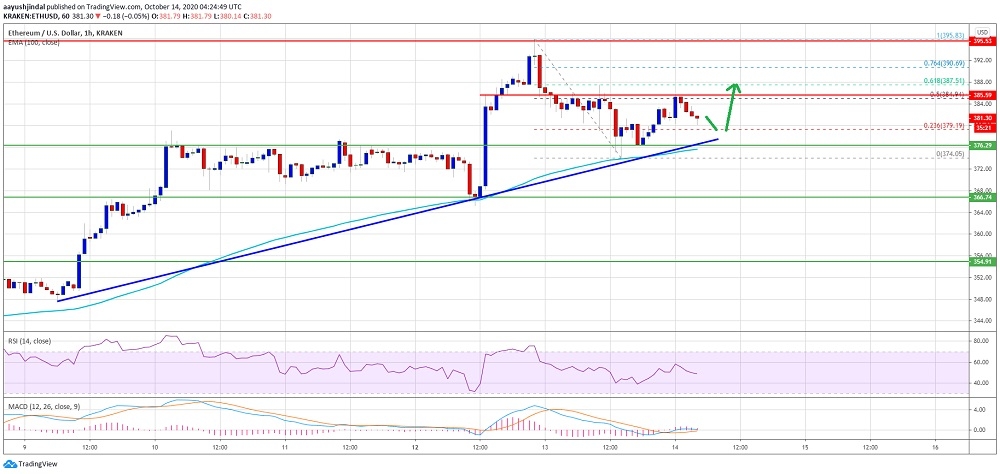This screenshot has width=1000, height=474.
Task: Click date 14 on the time axis
Action: point(675,448)
